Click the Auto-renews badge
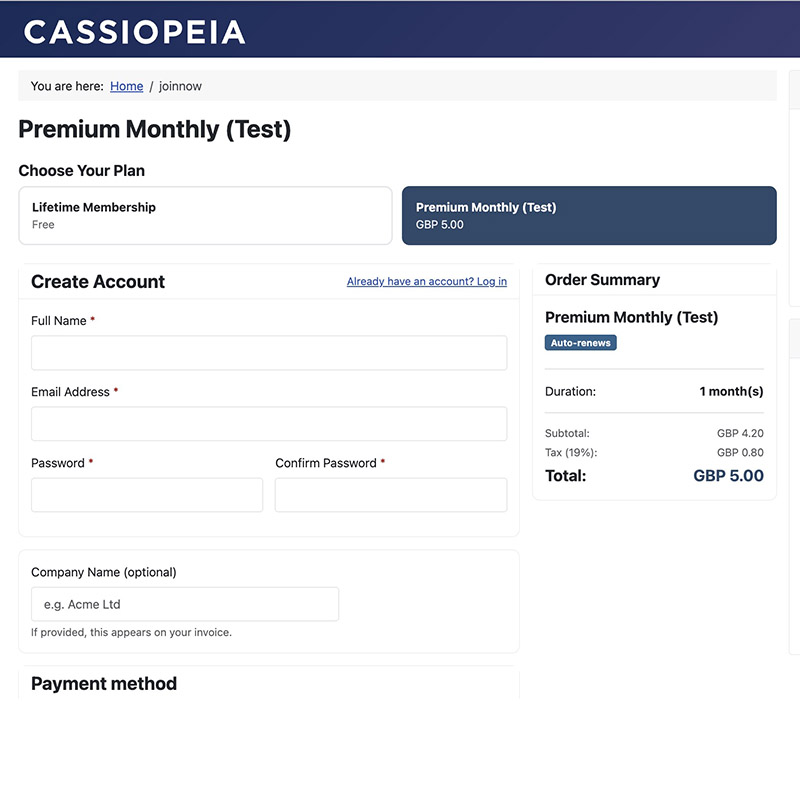This screenshot has height=800, width=800. 580,343
